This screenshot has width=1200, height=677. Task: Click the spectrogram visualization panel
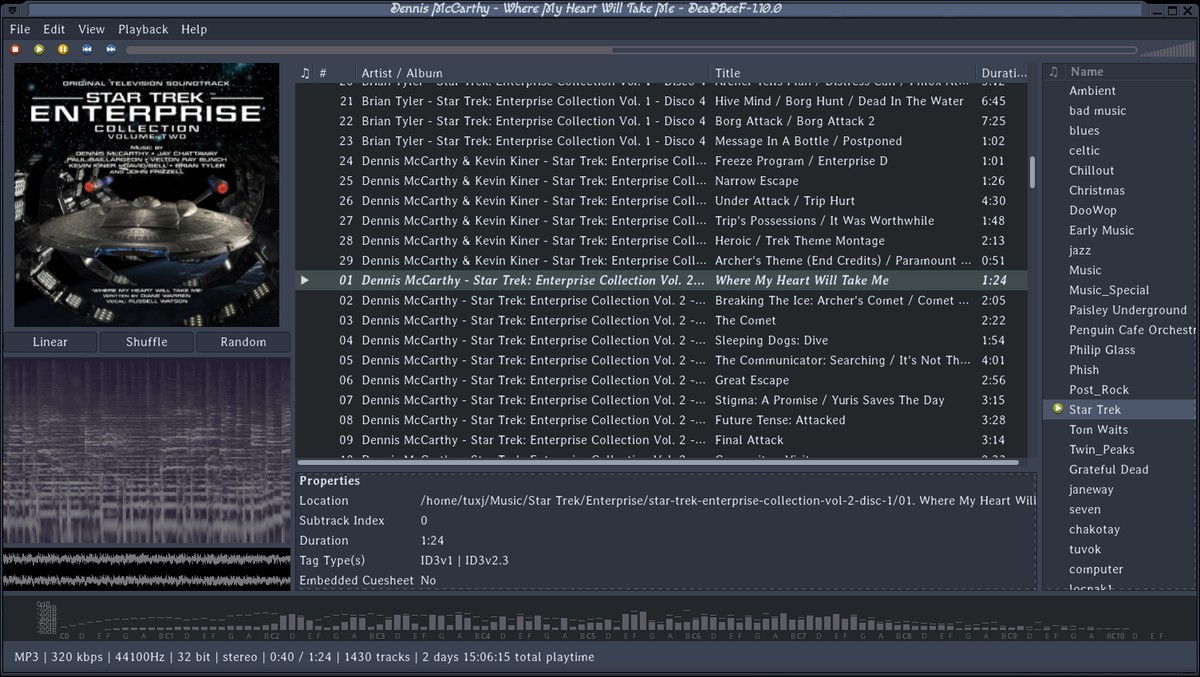coord(147,451)
